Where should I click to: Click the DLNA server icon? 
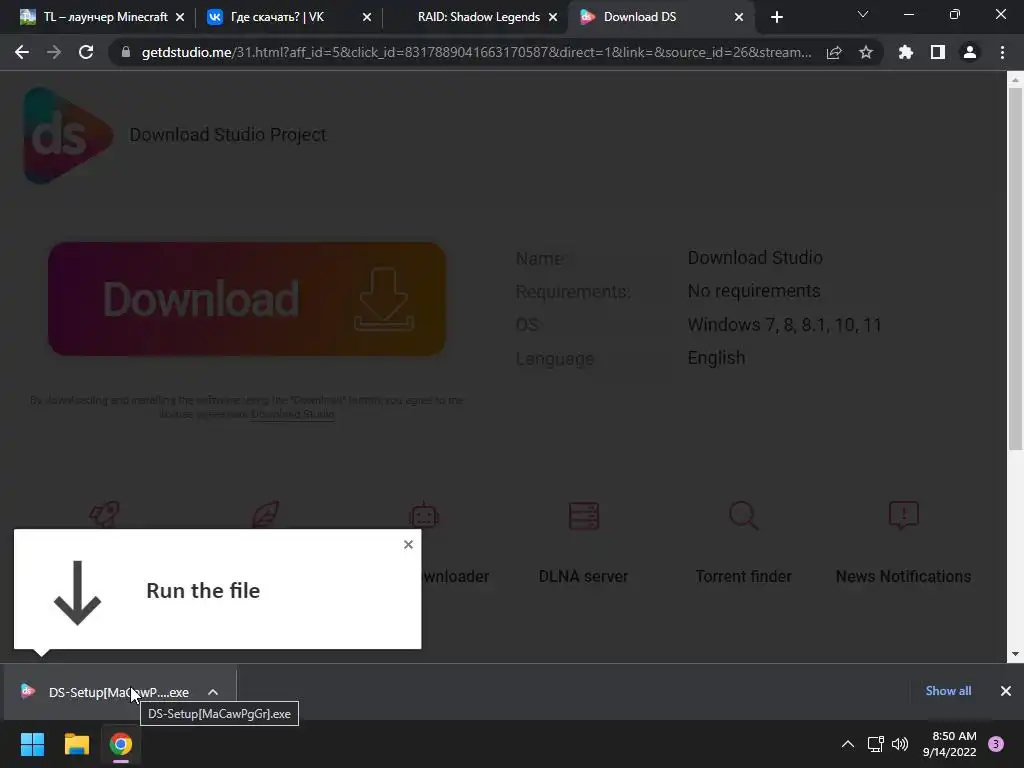(584, 516)
